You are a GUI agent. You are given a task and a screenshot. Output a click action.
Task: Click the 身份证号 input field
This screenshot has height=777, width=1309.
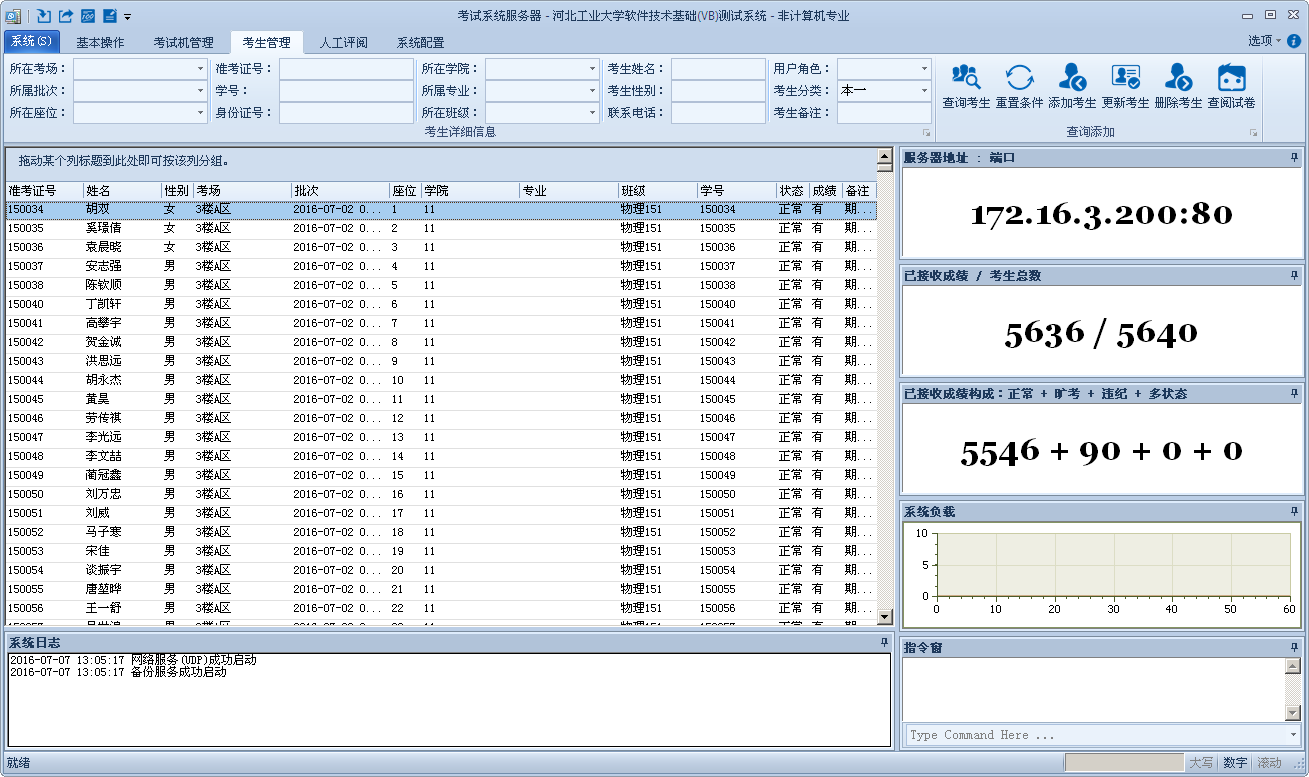click(x=346, y=113)
